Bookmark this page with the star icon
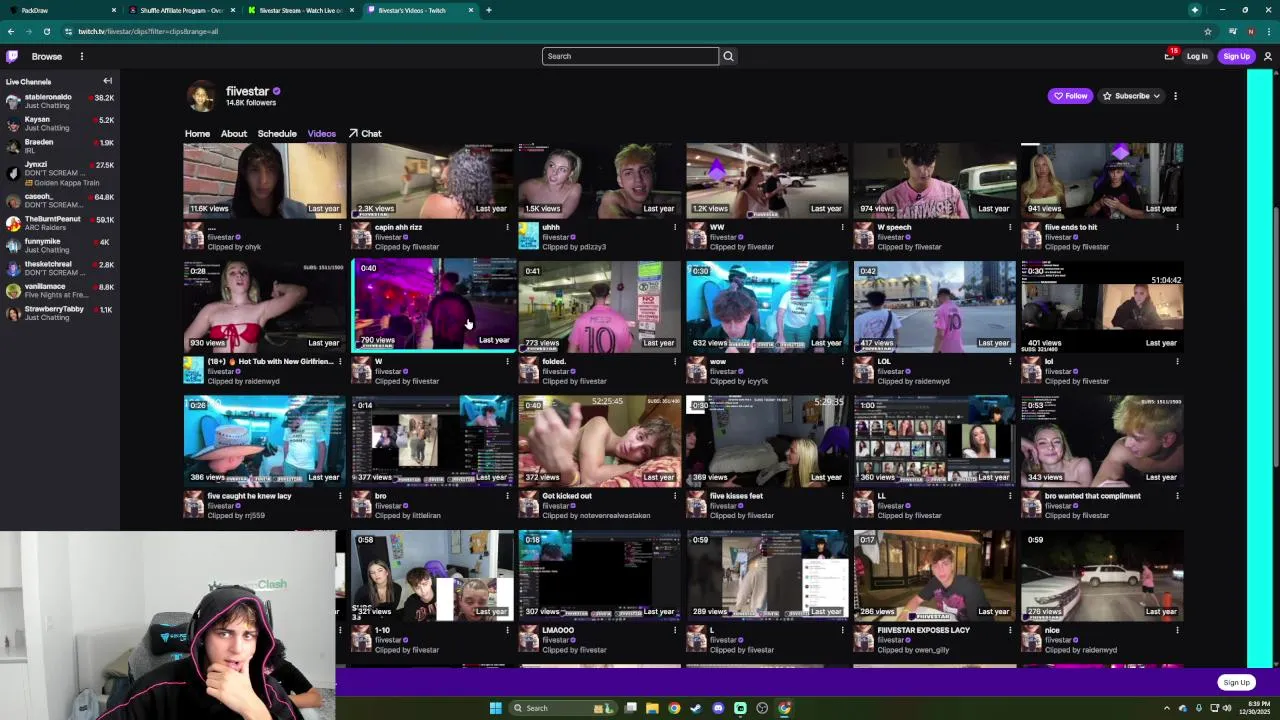The width and height of the screenshot is (1280, 720). click(1207, 31)
